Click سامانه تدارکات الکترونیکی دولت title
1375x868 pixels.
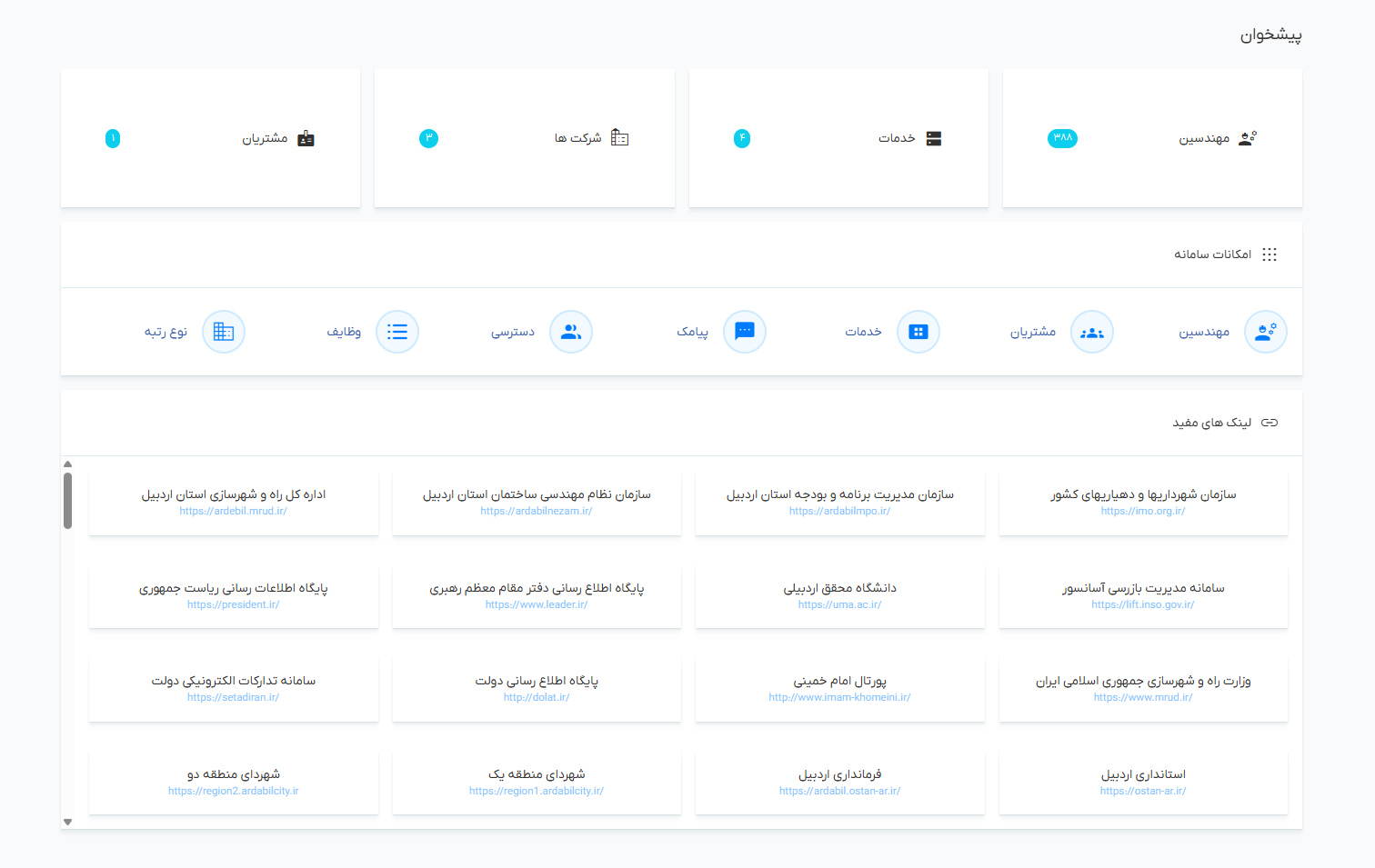click(x=234, y=681)
